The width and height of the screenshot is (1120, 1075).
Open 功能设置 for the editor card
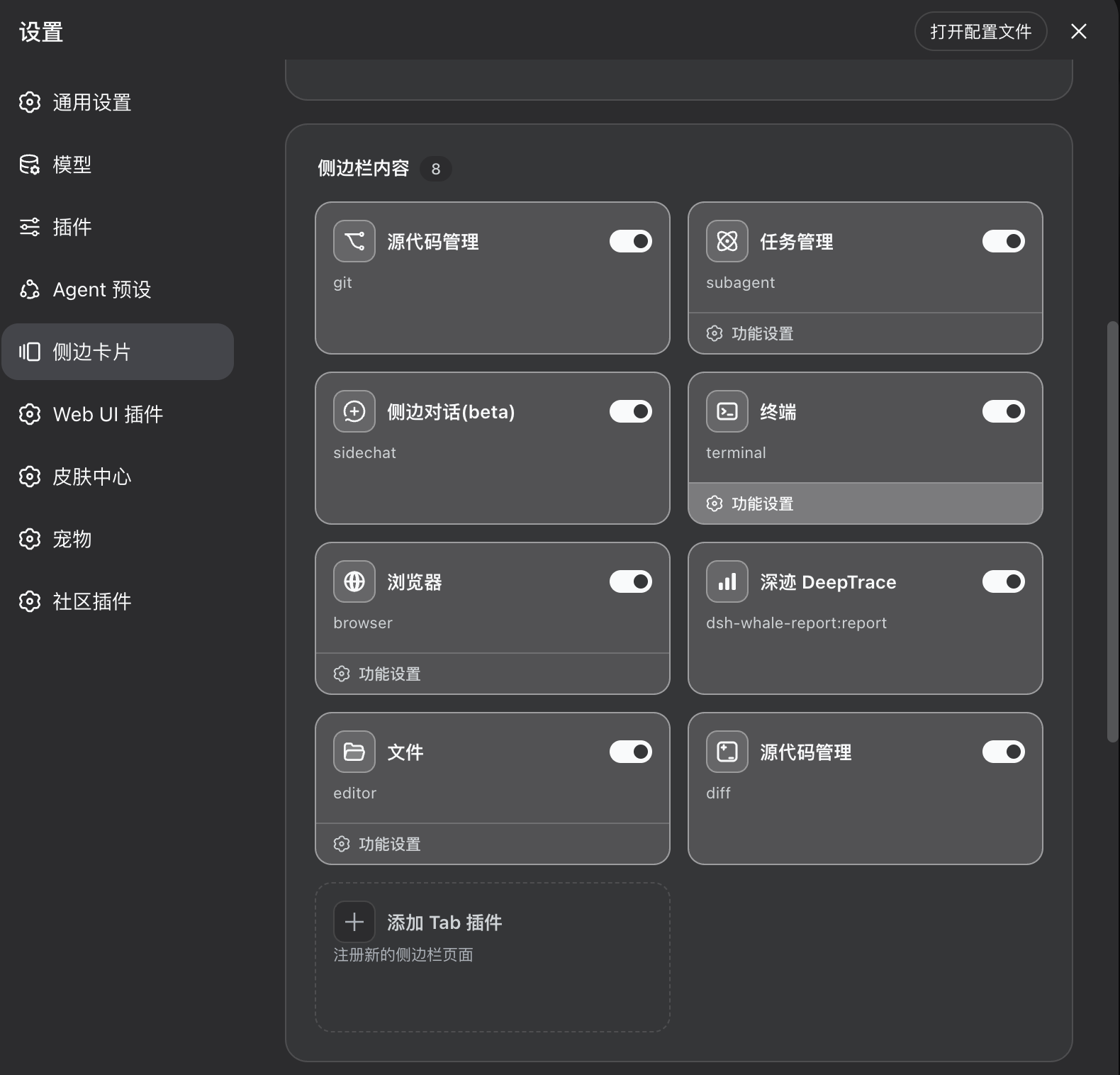tap(493, 844)
